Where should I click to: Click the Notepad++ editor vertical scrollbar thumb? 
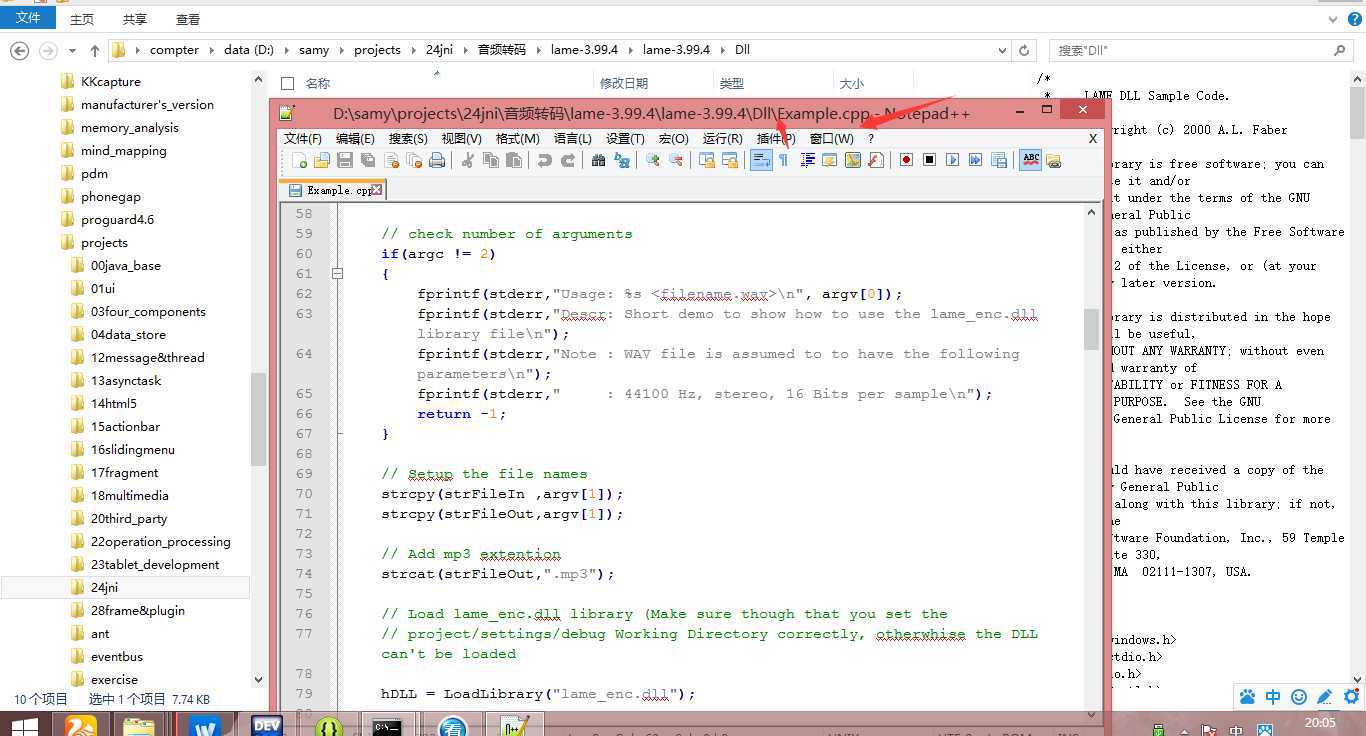(x=1091, y=329)
